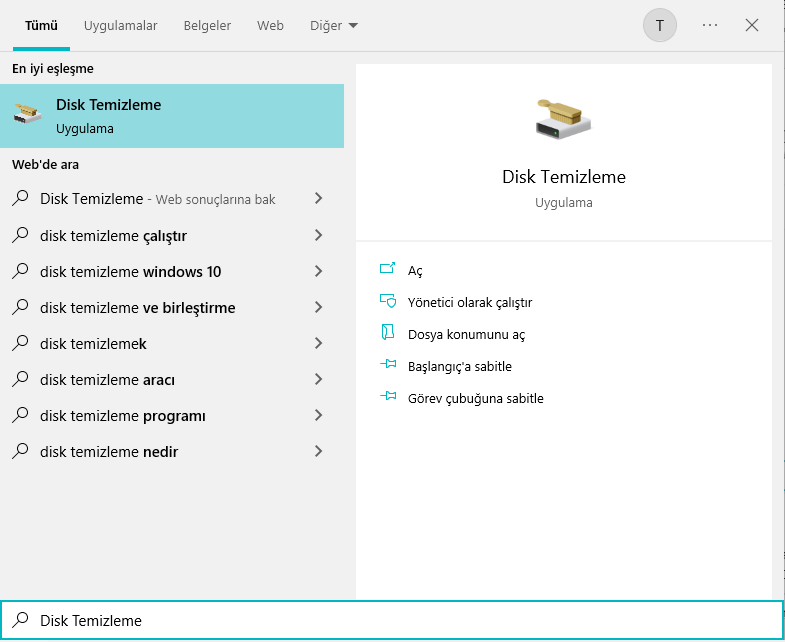The image size is (785, 642).
Task: Click the Yönetici olarak çalıştır shield icon
Action: coord(388,302)
